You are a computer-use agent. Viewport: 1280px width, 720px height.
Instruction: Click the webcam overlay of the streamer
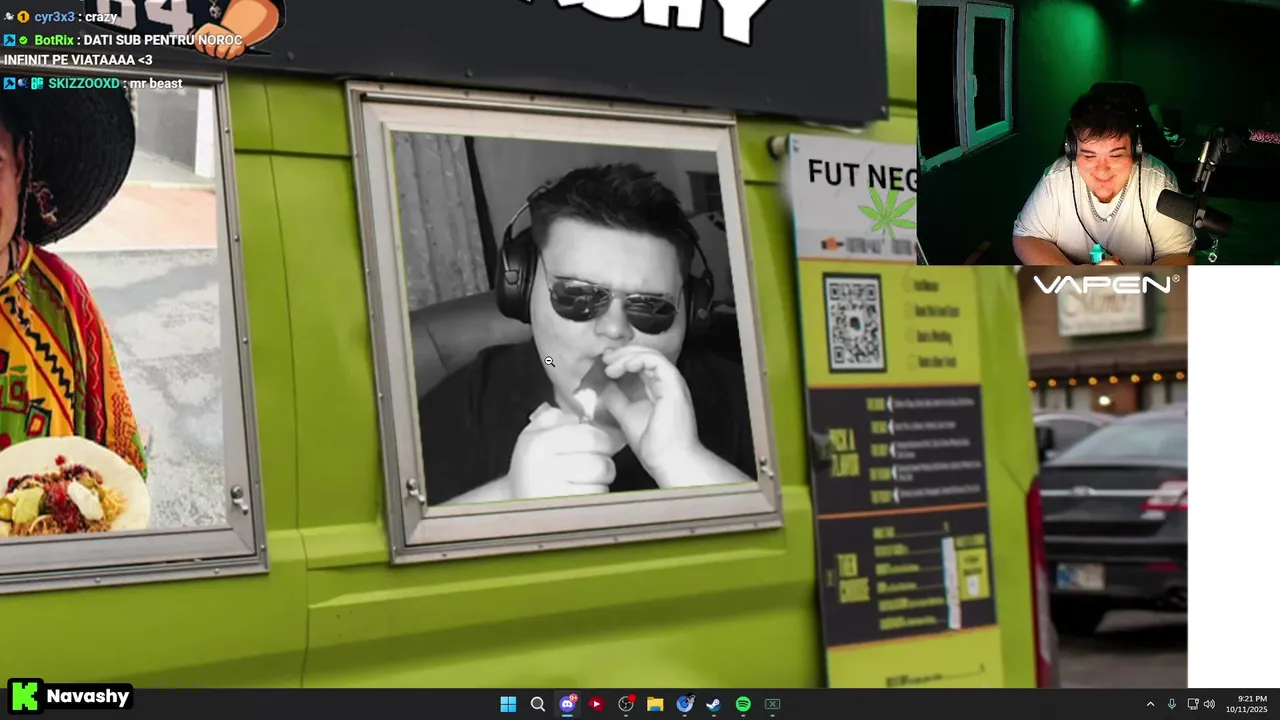1098,132
